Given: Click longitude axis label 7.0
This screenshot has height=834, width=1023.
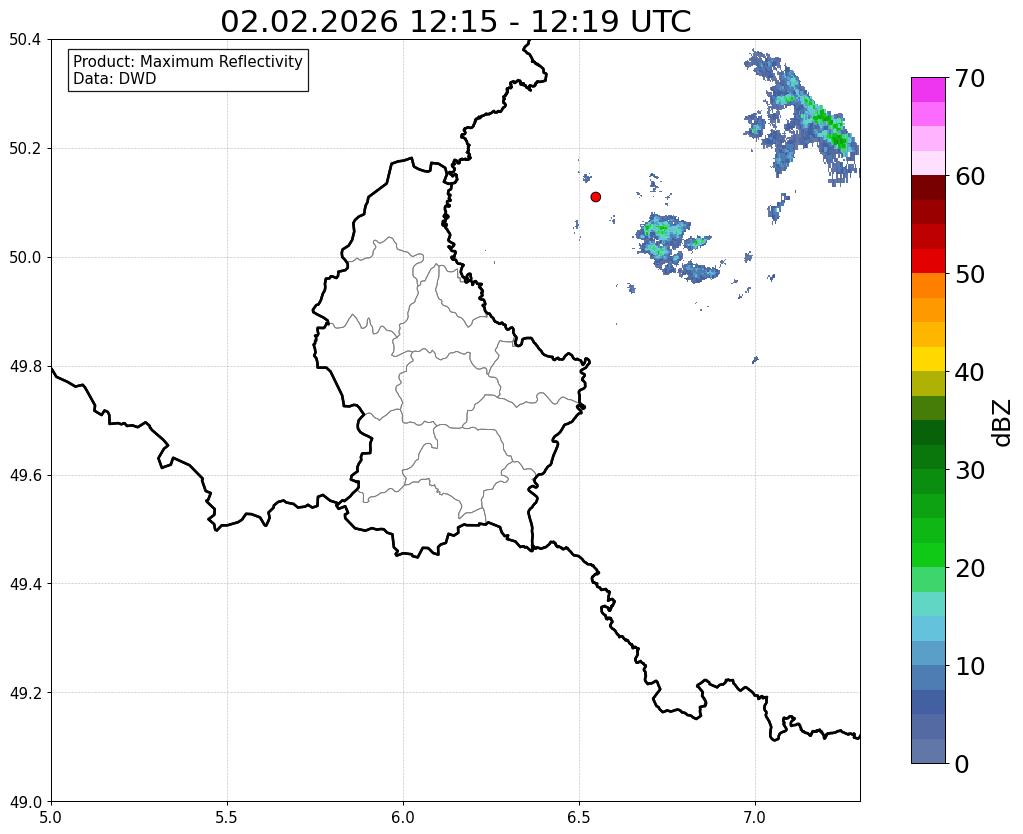Looking at the screenshot, I should coord(755,818).
